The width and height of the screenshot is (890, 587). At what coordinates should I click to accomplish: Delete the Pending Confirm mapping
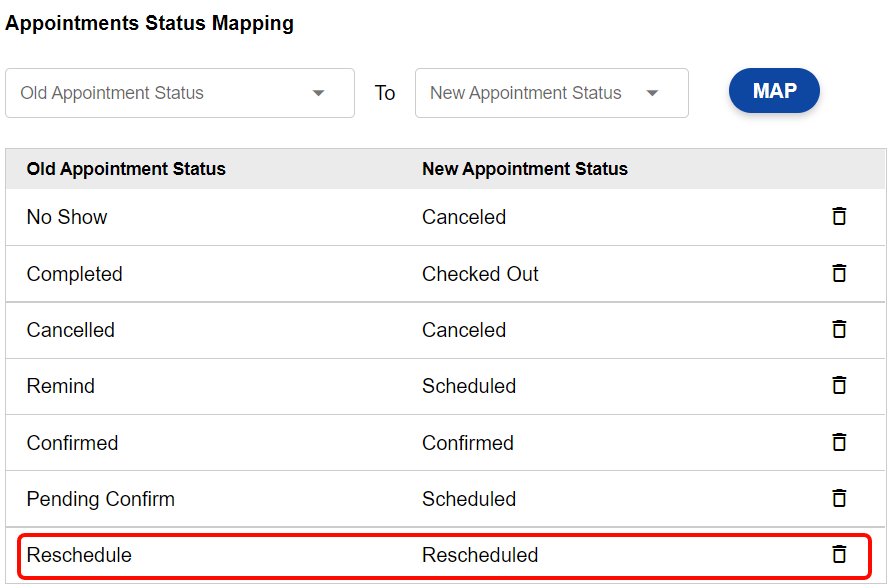click(x=839, y=499)
